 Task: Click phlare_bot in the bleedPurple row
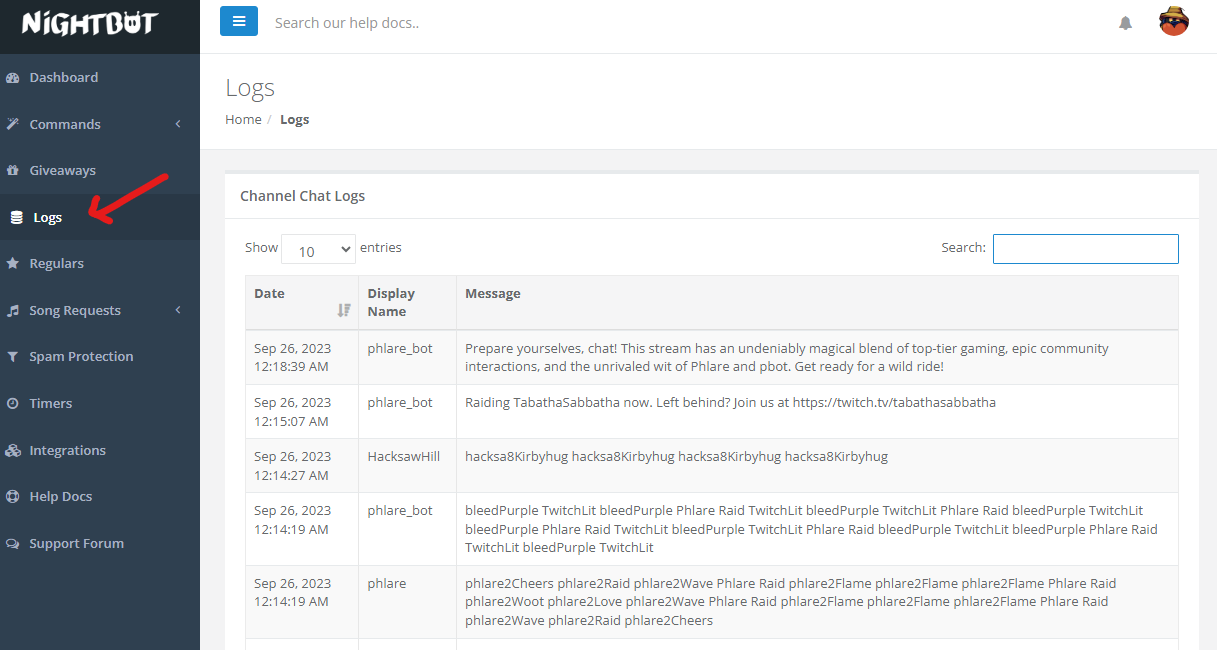(400, 511)
